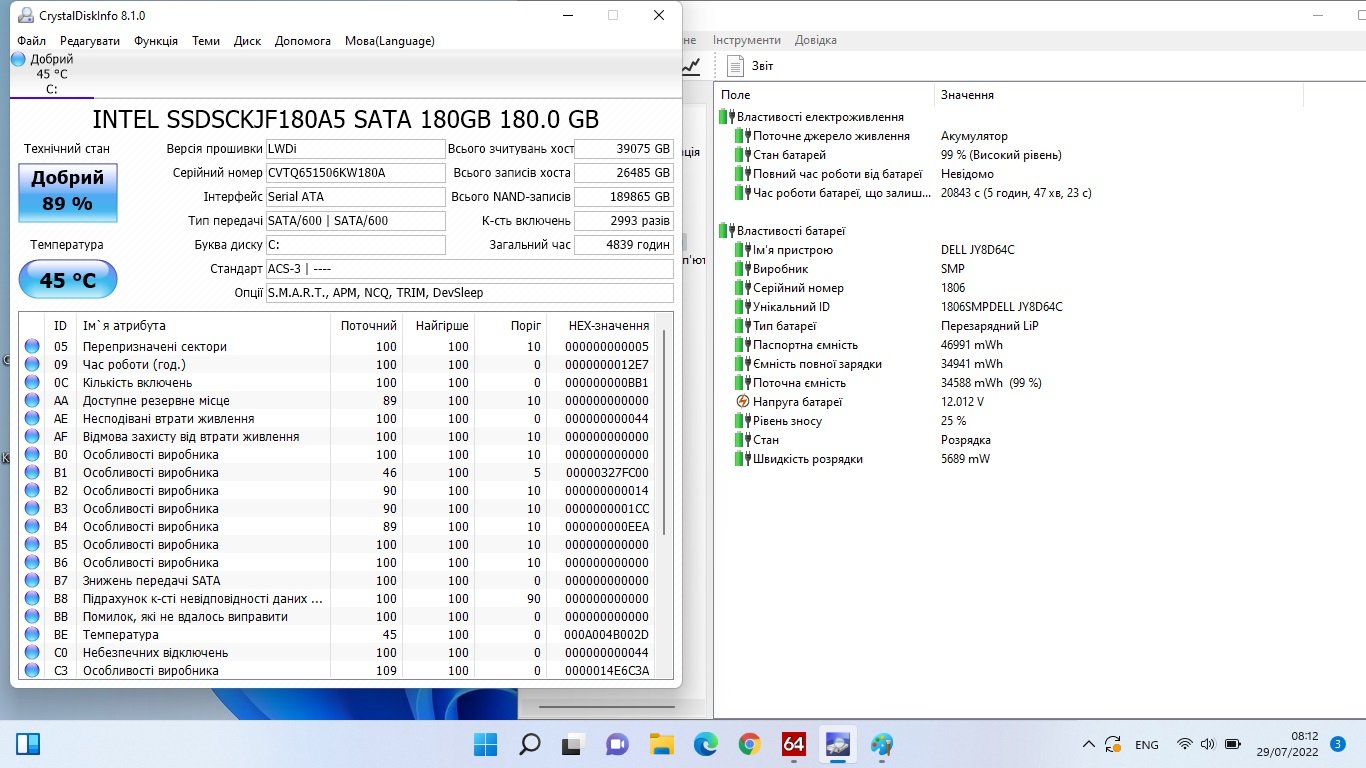Viewport: 1366px width, 768px height.
Task: Click the serial number field CVTQ651506KW180A
Action: [x=355, y=173]
